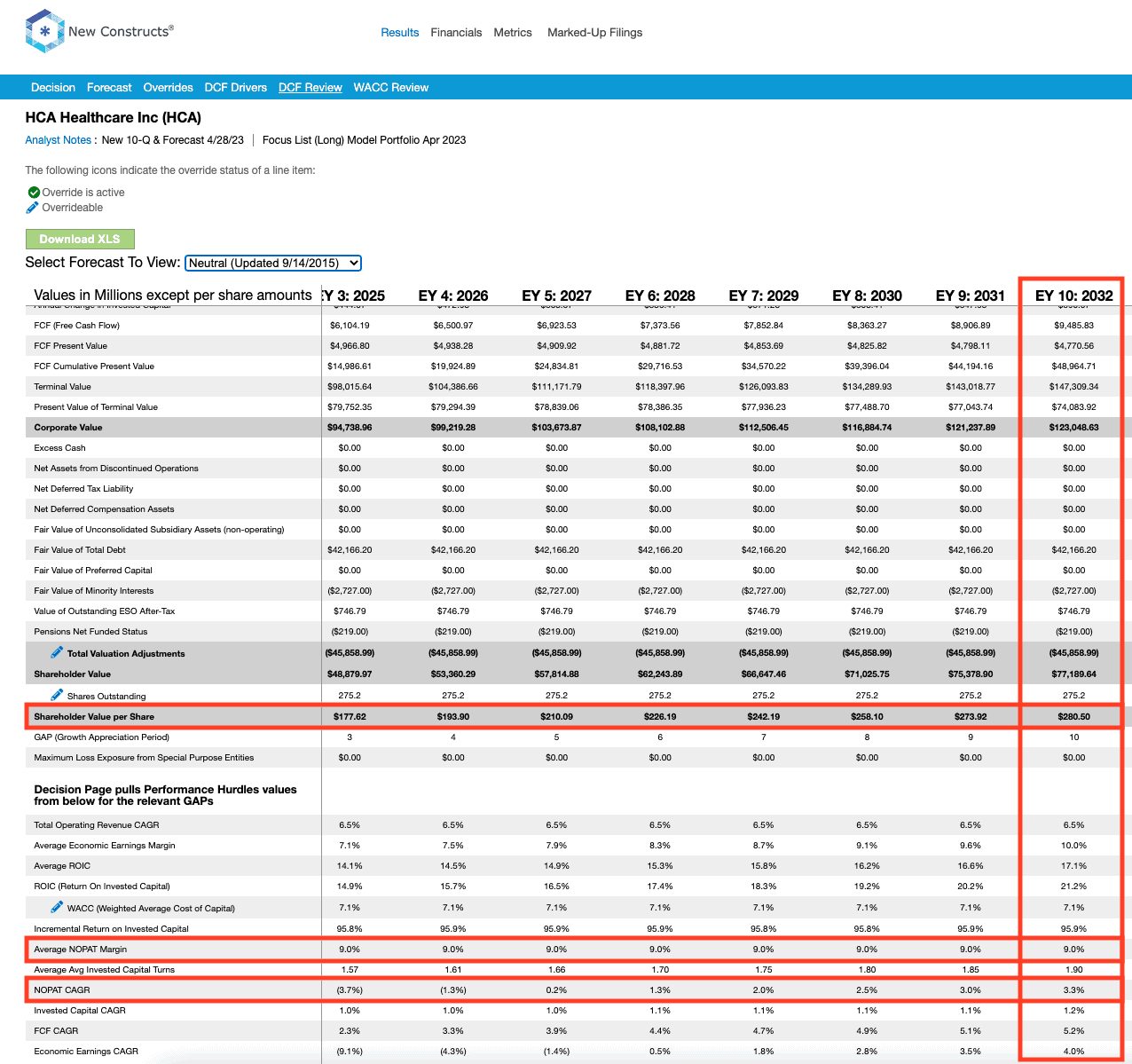This screenshot has width=1132, height=1064.
Task: Click the pencil icon beside Total Valuation Adjustments
Action: (x=57, y=652)
